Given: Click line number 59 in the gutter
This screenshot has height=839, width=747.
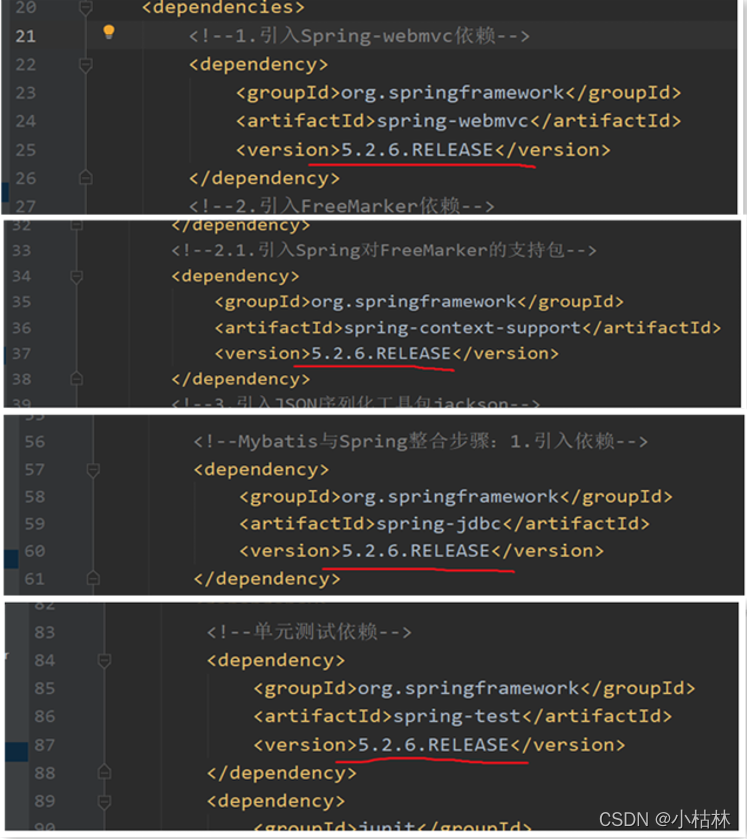Looking at the screenshot, I should point(35,523).
